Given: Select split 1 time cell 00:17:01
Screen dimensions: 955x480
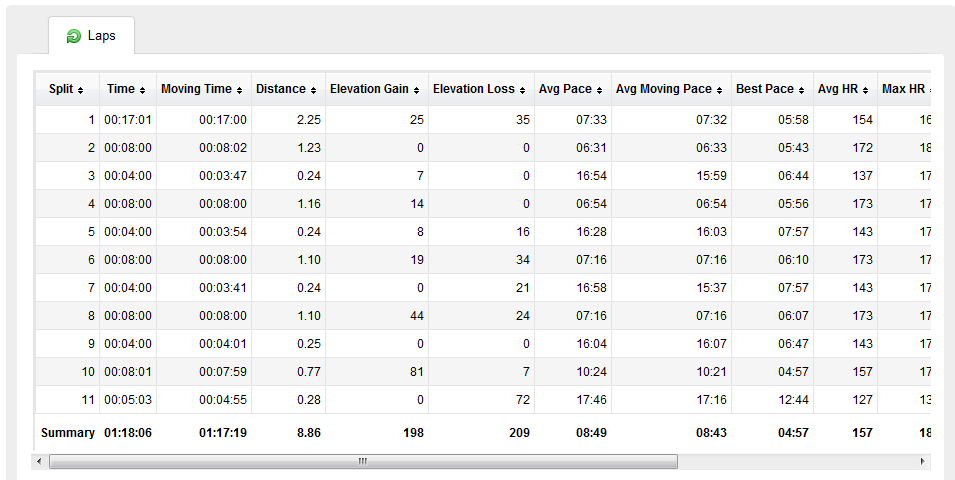Looking at the screenshot, I should tap(128, 120).
